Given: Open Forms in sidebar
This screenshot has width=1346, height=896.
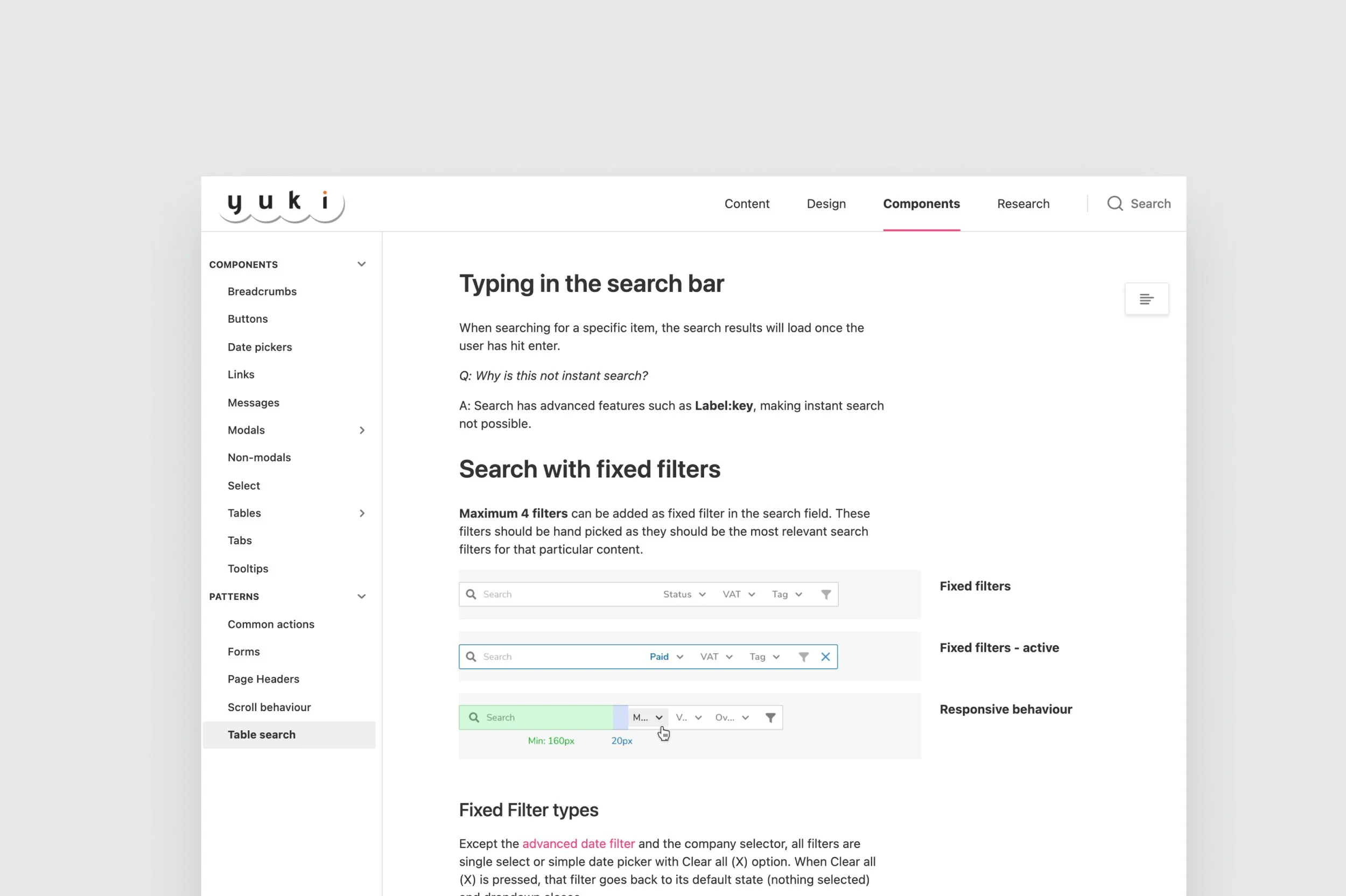Looking at the screenshot, I should (243, 652).
